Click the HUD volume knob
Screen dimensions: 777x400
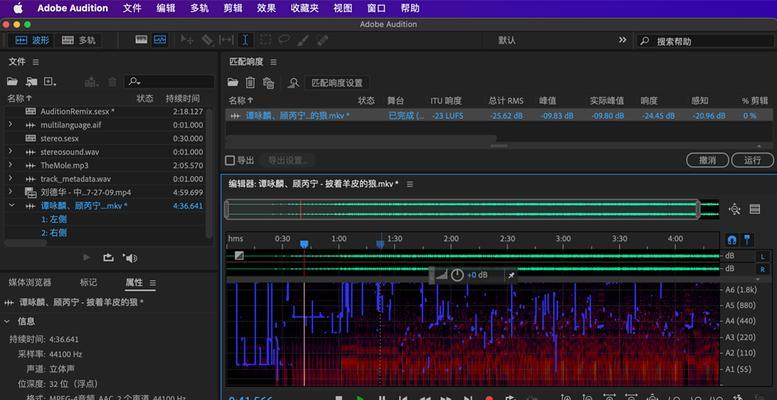pyautogui.click(x=457, y=275)
